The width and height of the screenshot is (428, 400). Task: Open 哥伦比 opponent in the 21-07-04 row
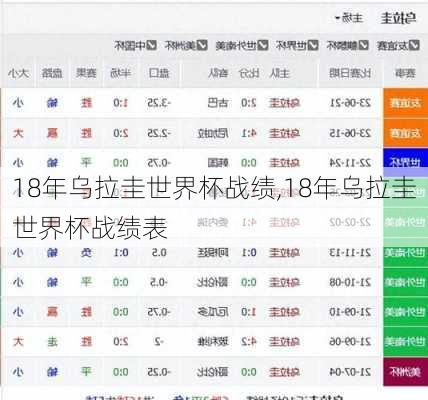click(213, 372)
